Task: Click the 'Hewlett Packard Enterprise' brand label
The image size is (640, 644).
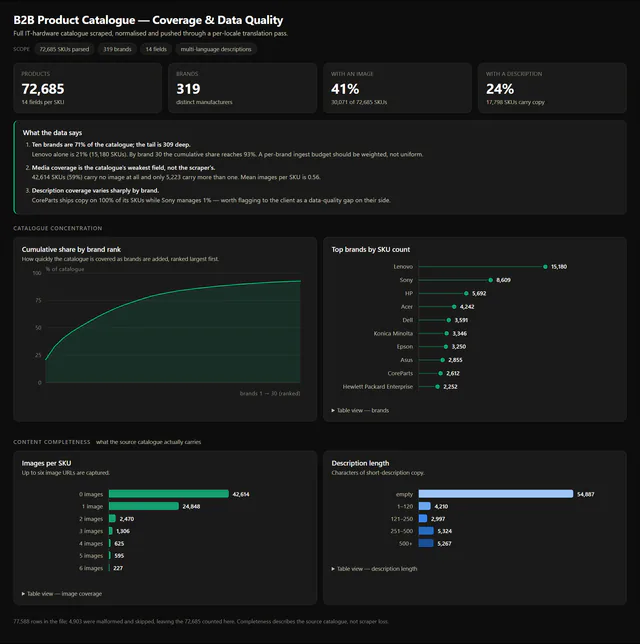Action: tap(378, 387)
